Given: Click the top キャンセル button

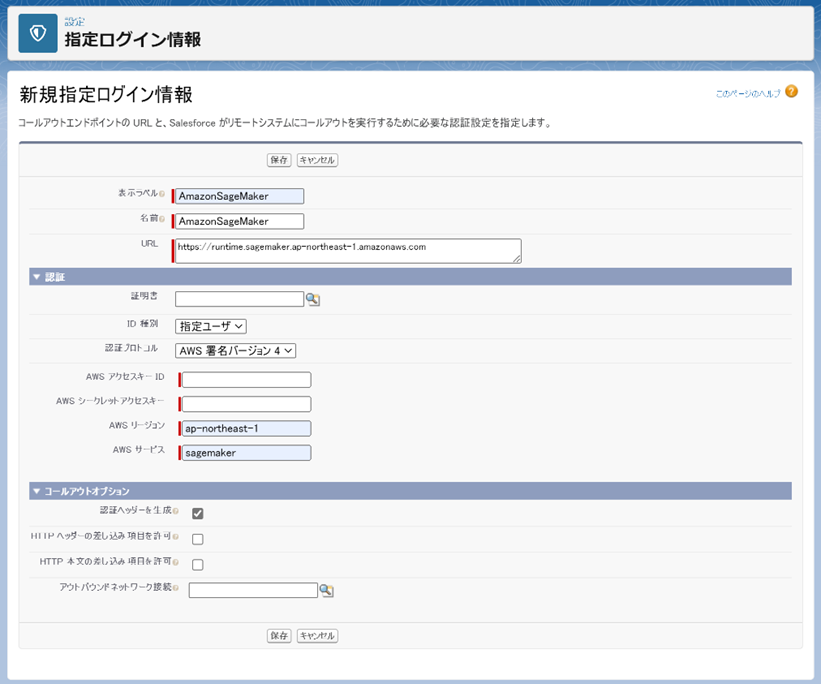Looking at the screenshot, I should coord(317,160).
